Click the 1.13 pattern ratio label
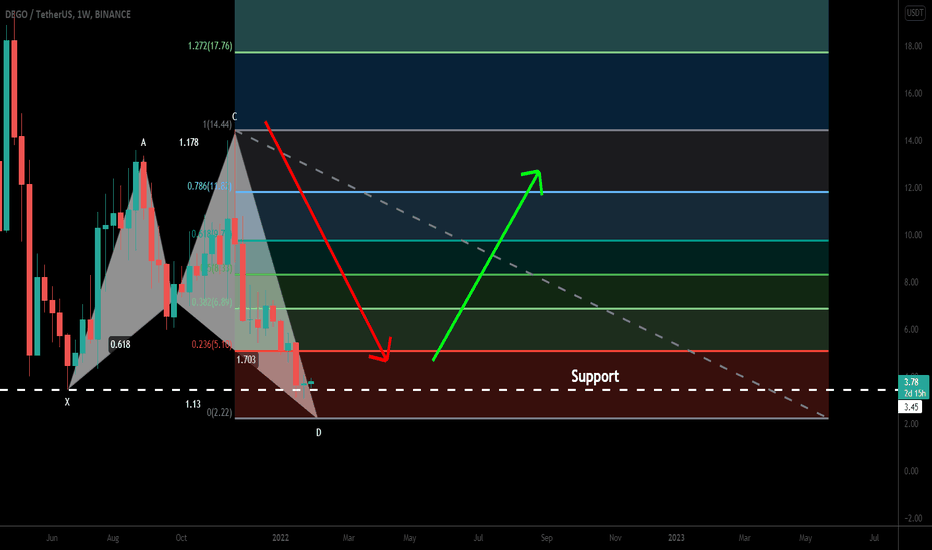Image resolution: width=932 pixels, height=550 pixels. tap(193, 404)
